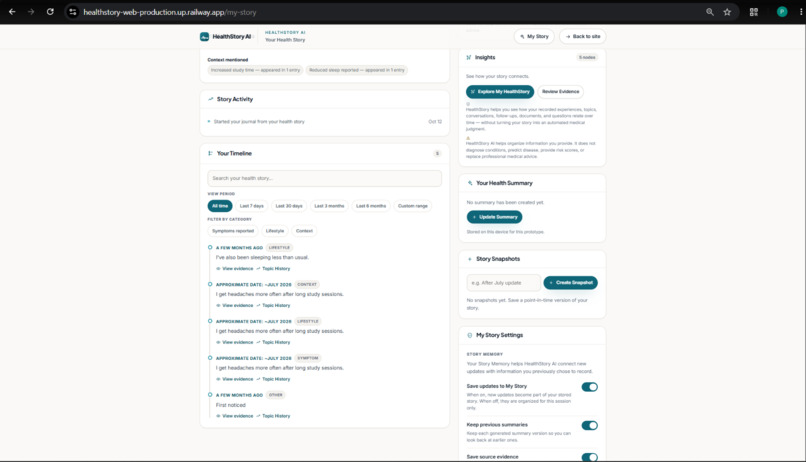
Task: View evidence for sleeping less entry
Action: point(235,269)
